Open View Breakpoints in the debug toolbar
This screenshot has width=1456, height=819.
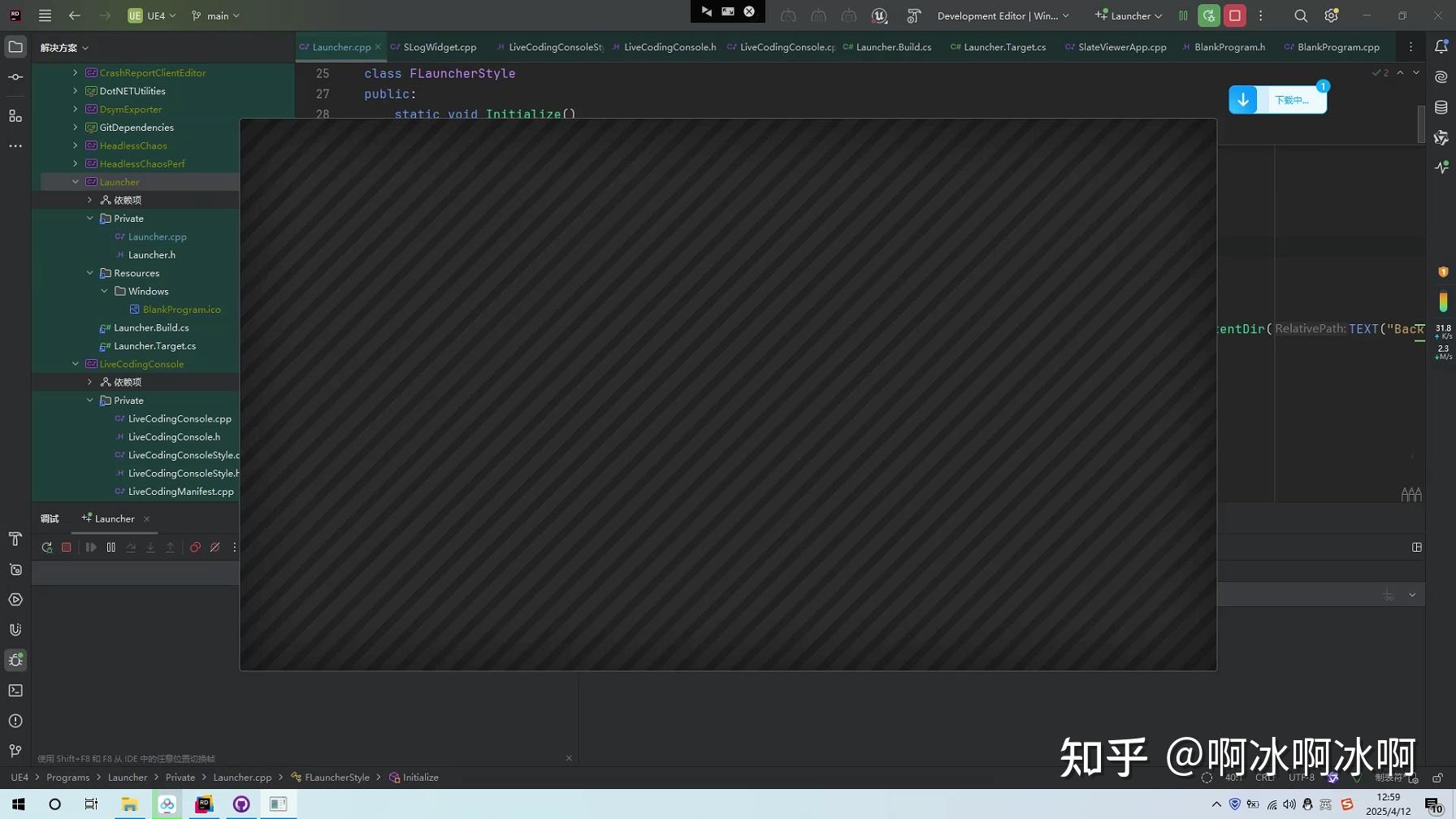click(x=194, y=547)
